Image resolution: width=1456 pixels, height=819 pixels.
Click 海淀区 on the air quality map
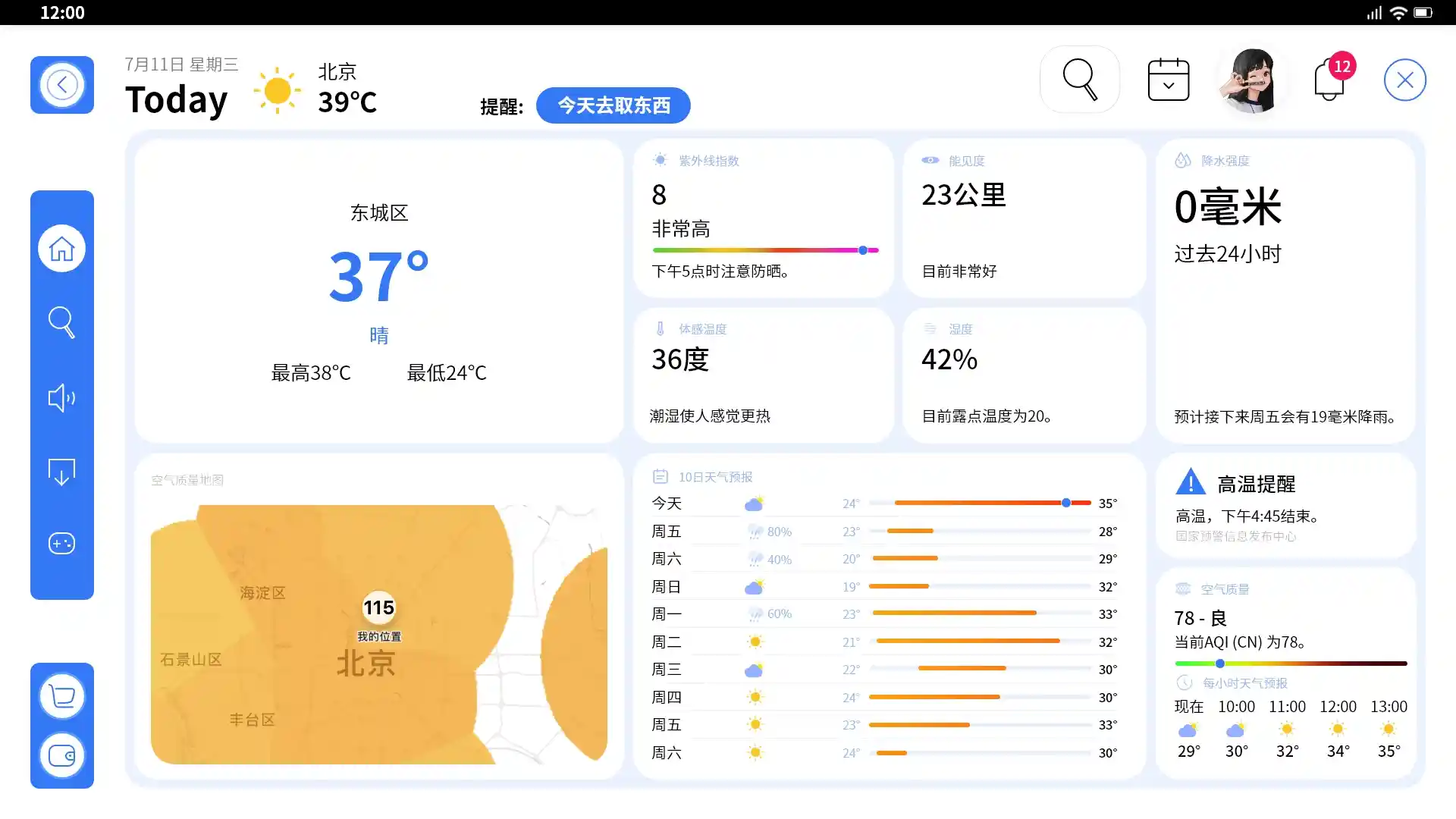pyautogui.click(x=263, y=593)
